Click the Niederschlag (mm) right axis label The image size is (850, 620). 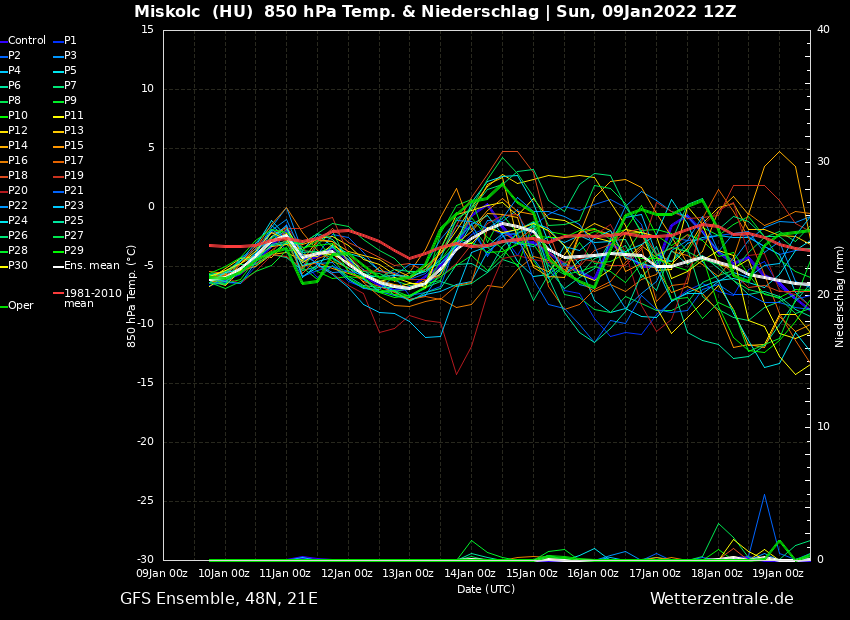[x=840, y=296]
